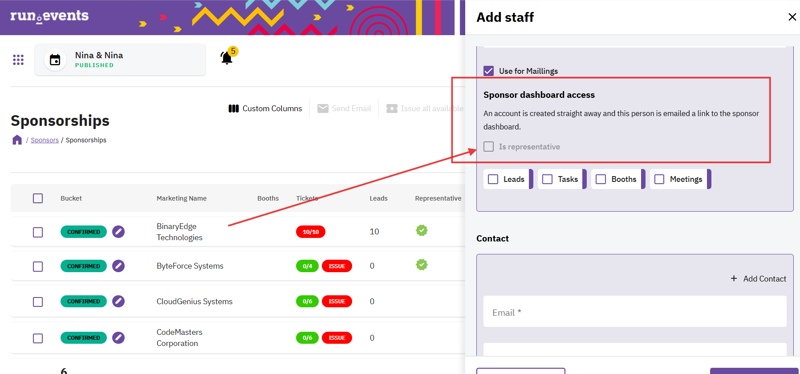Image resolution: width=800 pixels, height=374 pixels.
Task: Click BinaryEdge 10/10 tickets badge
Action: pos(311,232)
